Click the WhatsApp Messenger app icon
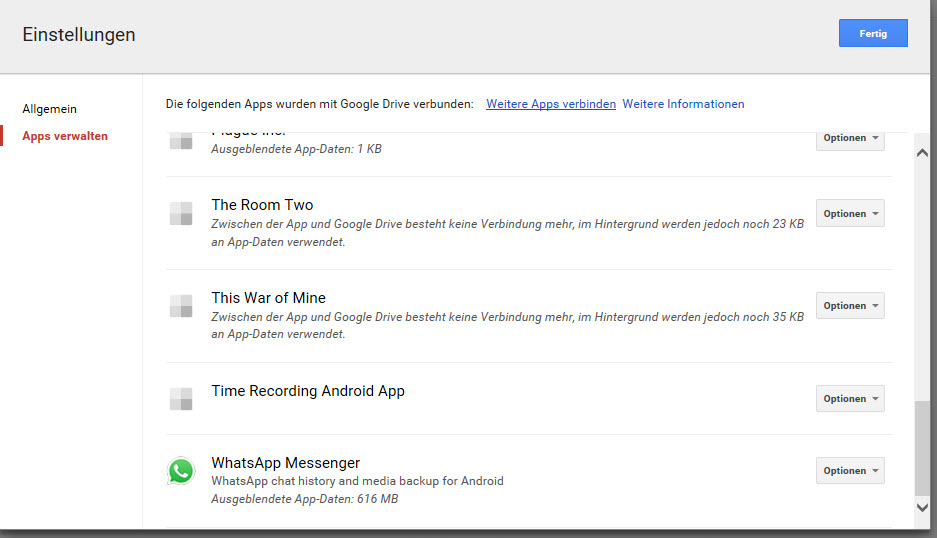The width and height of the screenshot is (937, 538). point(180,471)
